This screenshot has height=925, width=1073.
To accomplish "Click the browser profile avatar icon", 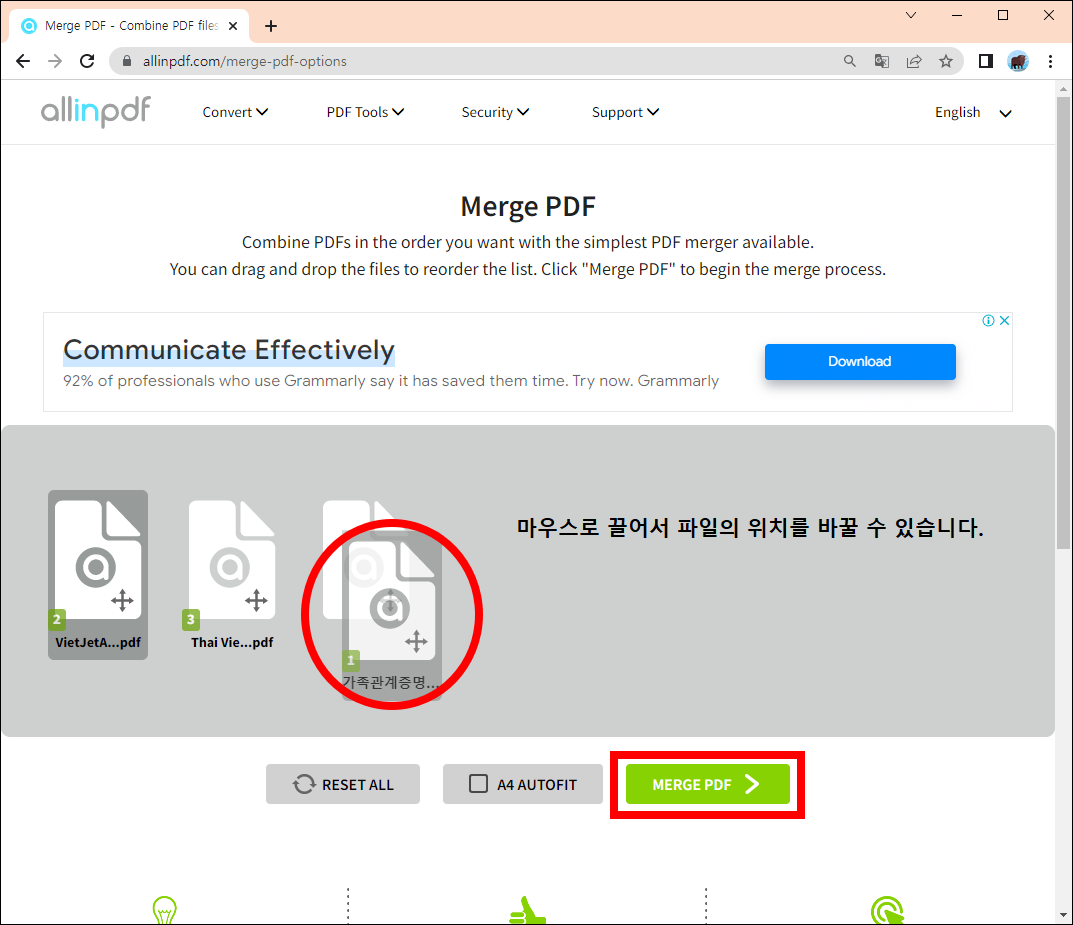I will point(1018,61).
